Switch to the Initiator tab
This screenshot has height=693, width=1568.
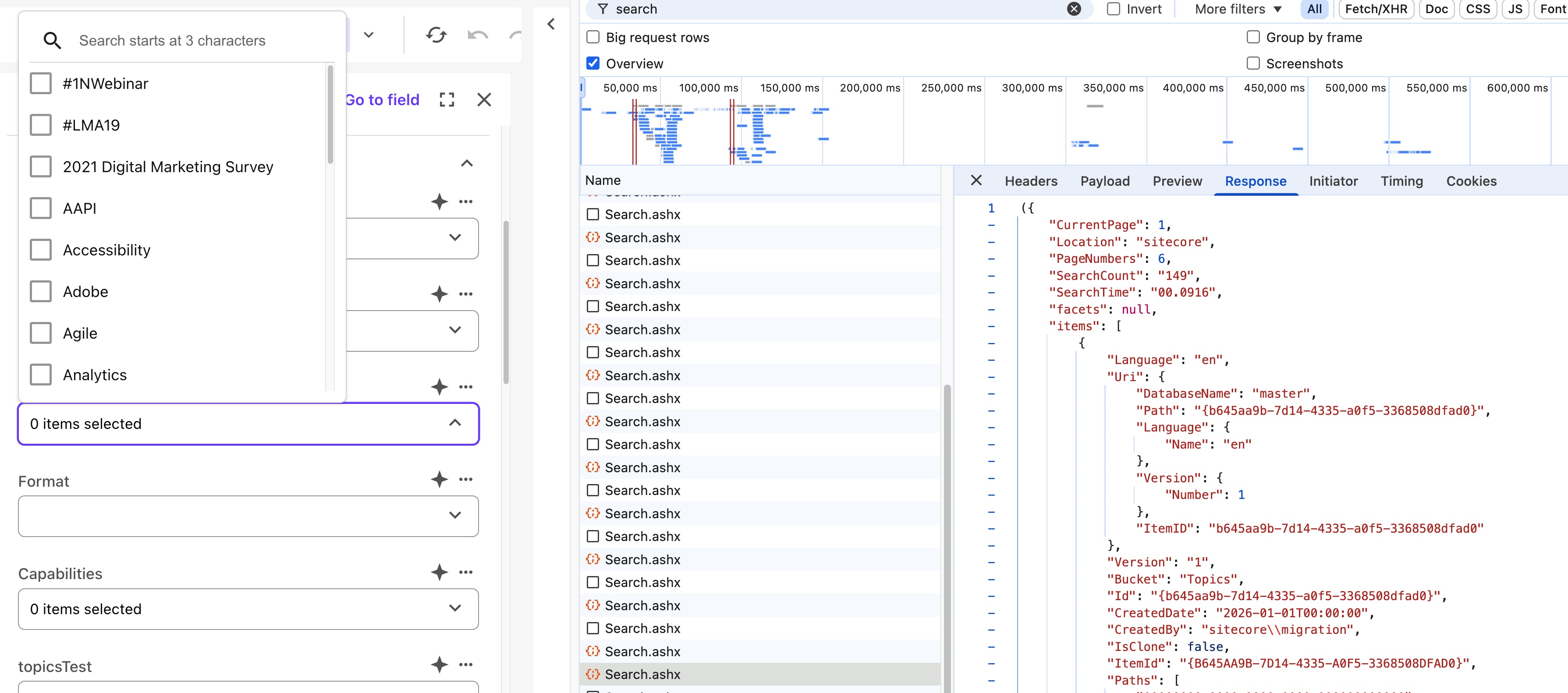coord(1333,181)
